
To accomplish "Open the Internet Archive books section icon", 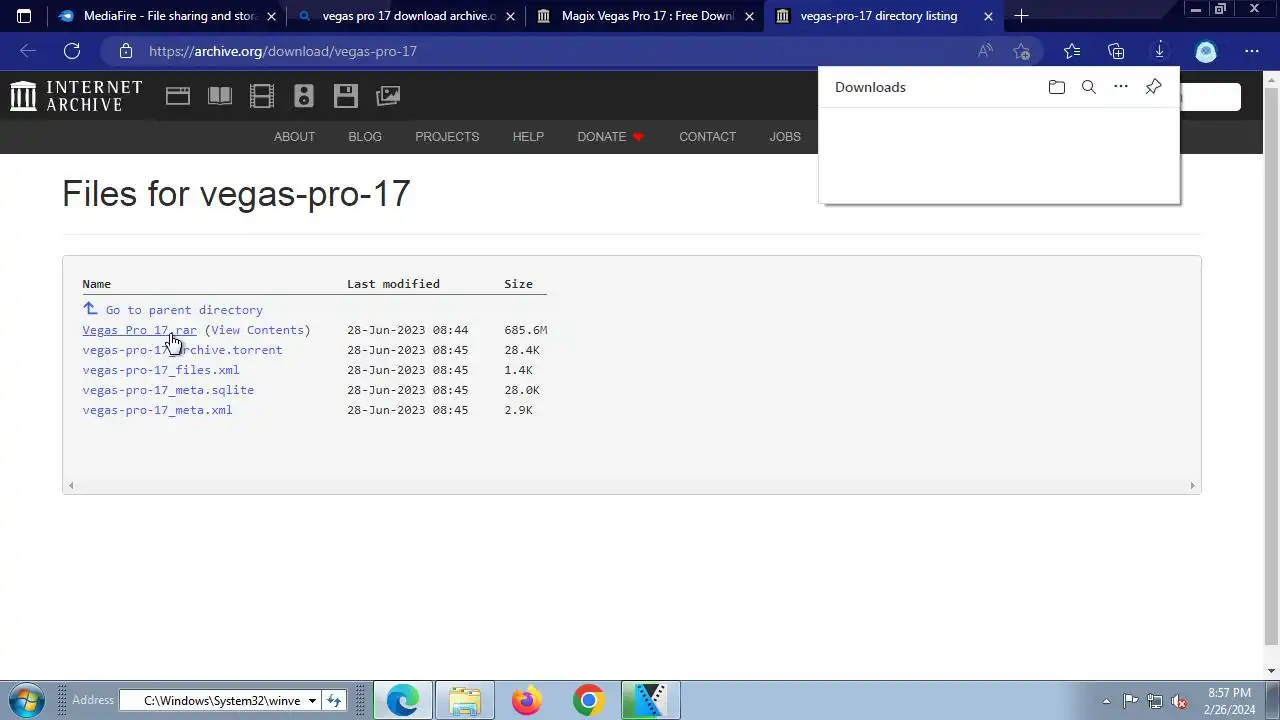I will tap(220, 96).
